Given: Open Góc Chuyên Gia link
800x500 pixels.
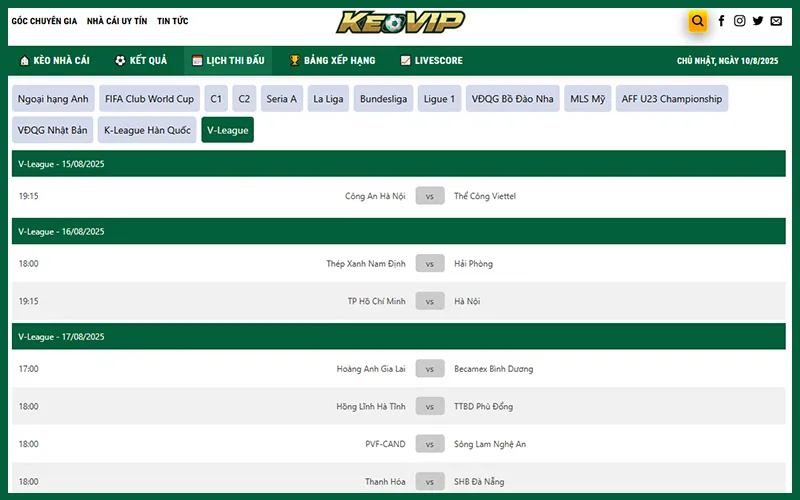Looking at the screenshot, I should (x=44, y=21).
